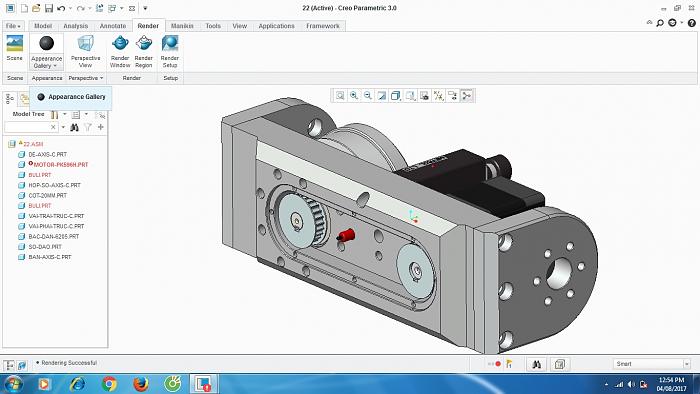This screenshot has height=394, width=700.
Task: Switch to the Manikin tab
Action: (182, 26)
